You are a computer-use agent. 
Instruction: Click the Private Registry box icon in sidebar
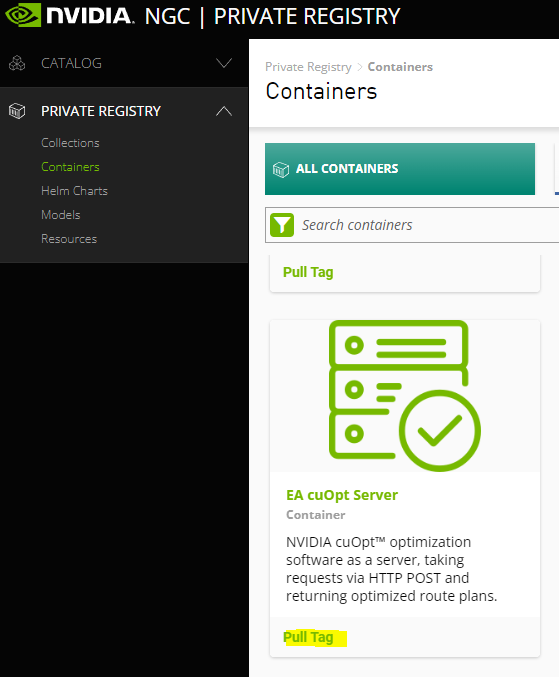(x=17, y=111)
